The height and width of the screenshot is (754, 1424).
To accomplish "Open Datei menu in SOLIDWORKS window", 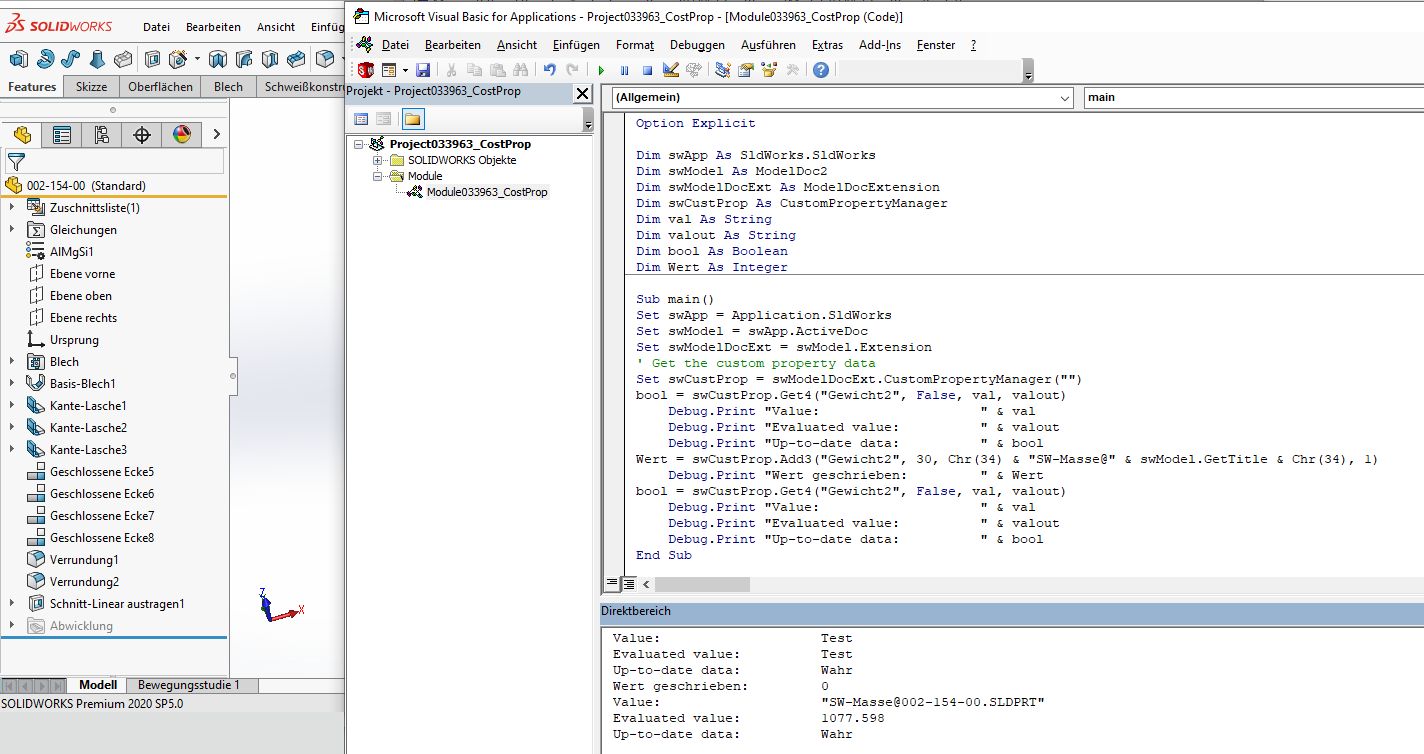I will pos(156,27).
